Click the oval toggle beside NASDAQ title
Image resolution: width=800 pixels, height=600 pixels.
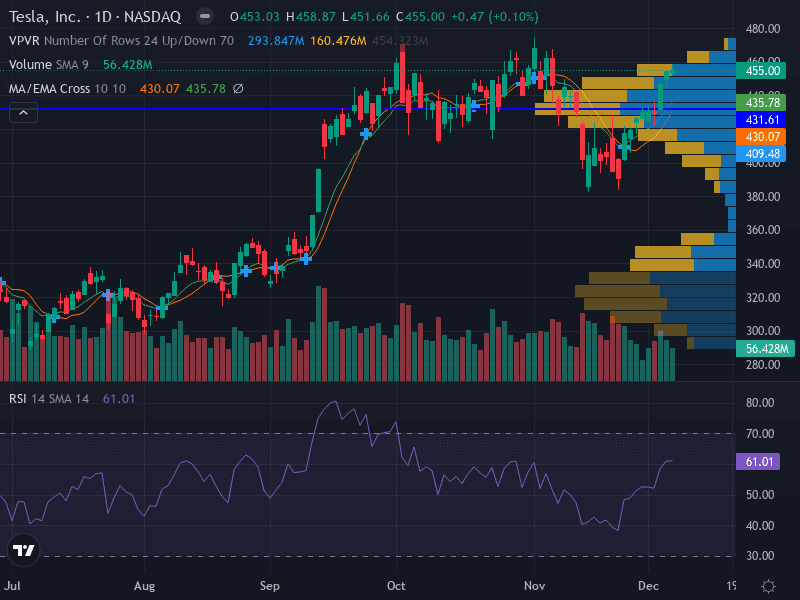(205, 16)
